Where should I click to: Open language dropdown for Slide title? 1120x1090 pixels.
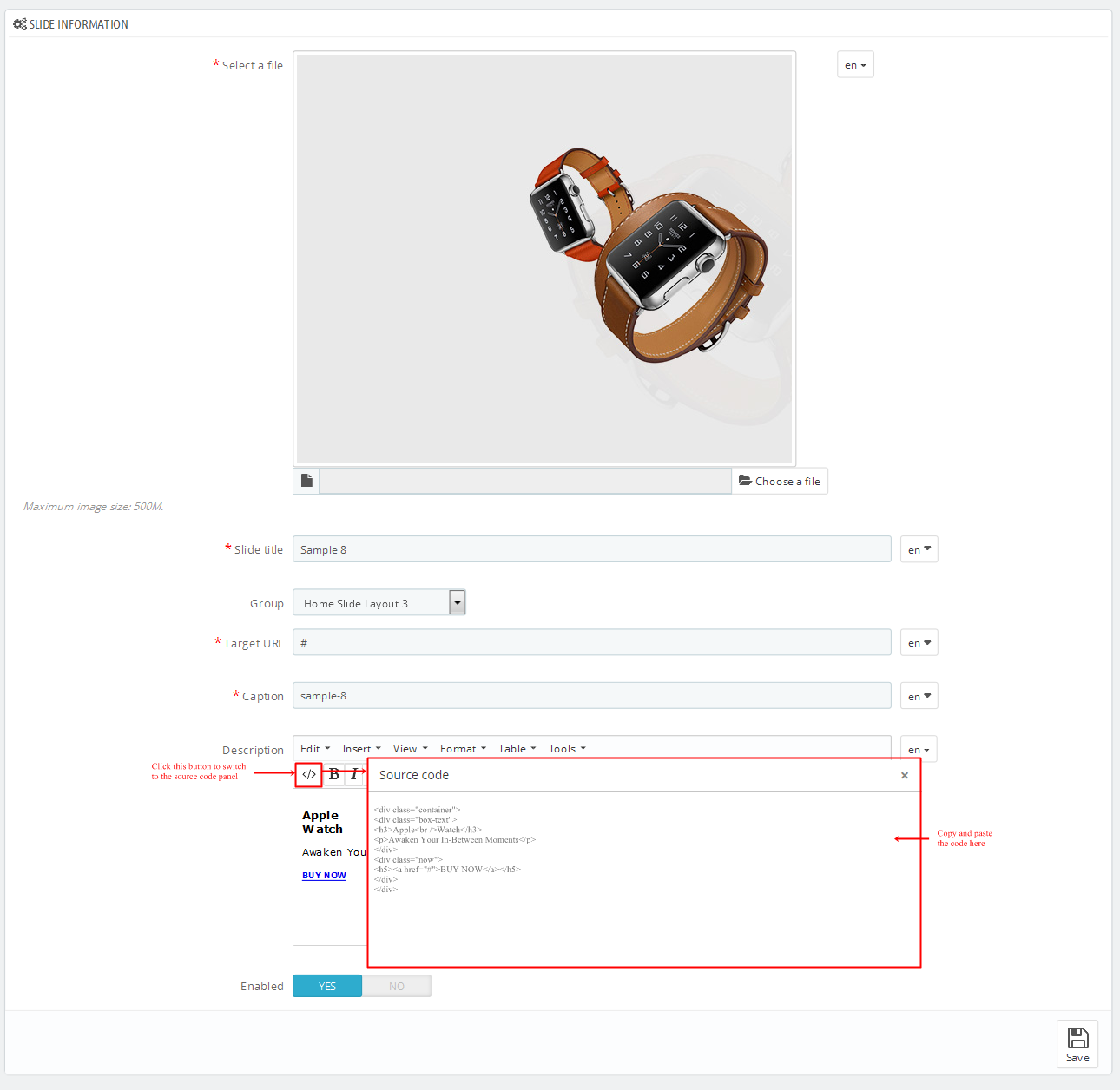tap(919, 549)
